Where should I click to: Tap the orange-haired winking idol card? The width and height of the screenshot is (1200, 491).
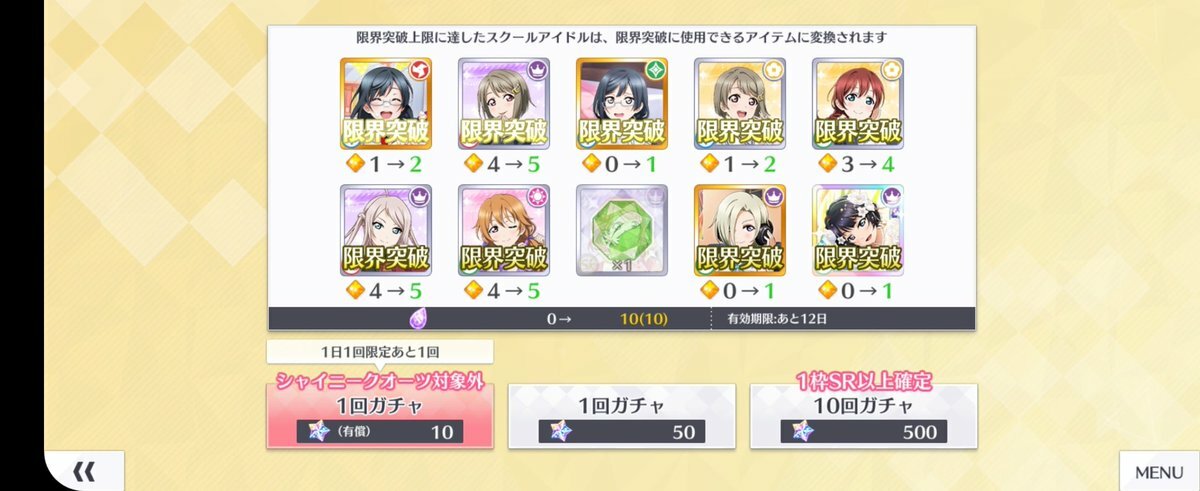503,230
